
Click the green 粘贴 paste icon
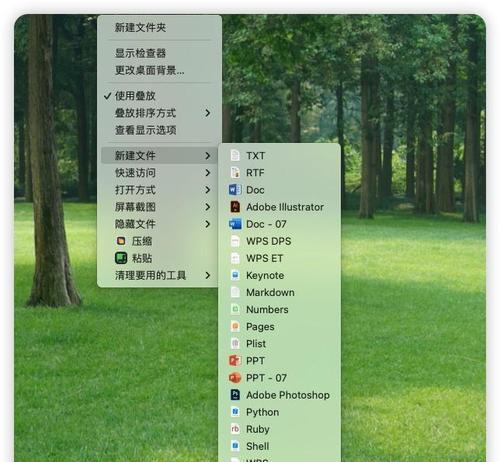[x=121, y=258]
